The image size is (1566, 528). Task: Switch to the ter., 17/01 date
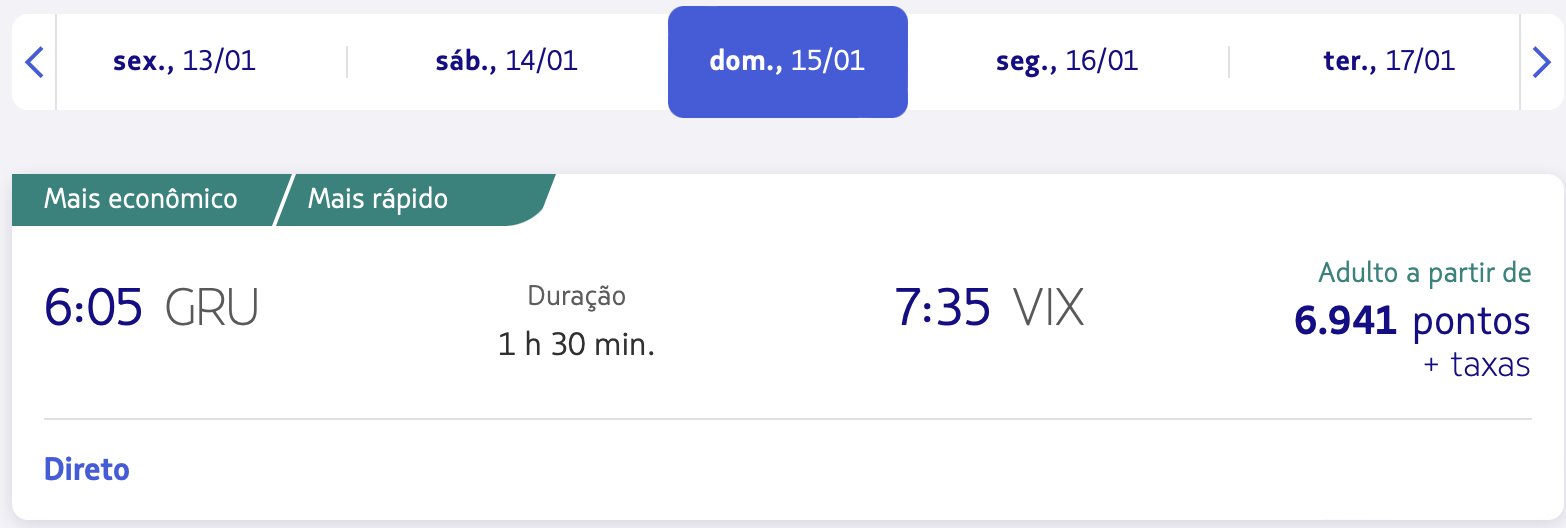1388,62
